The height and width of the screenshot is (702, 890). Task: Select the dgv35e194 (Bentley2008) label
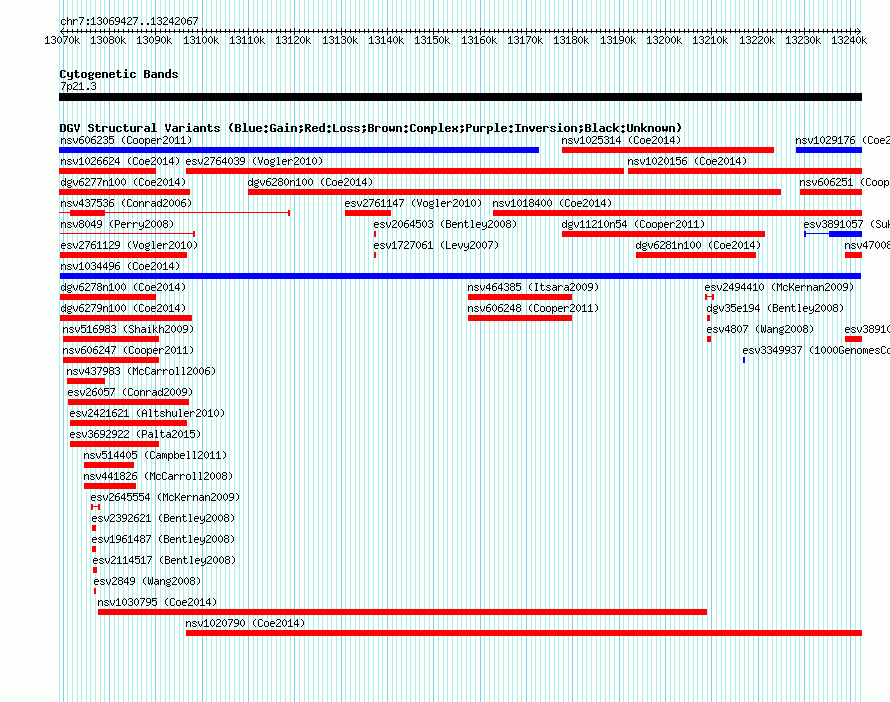point(775,308)
